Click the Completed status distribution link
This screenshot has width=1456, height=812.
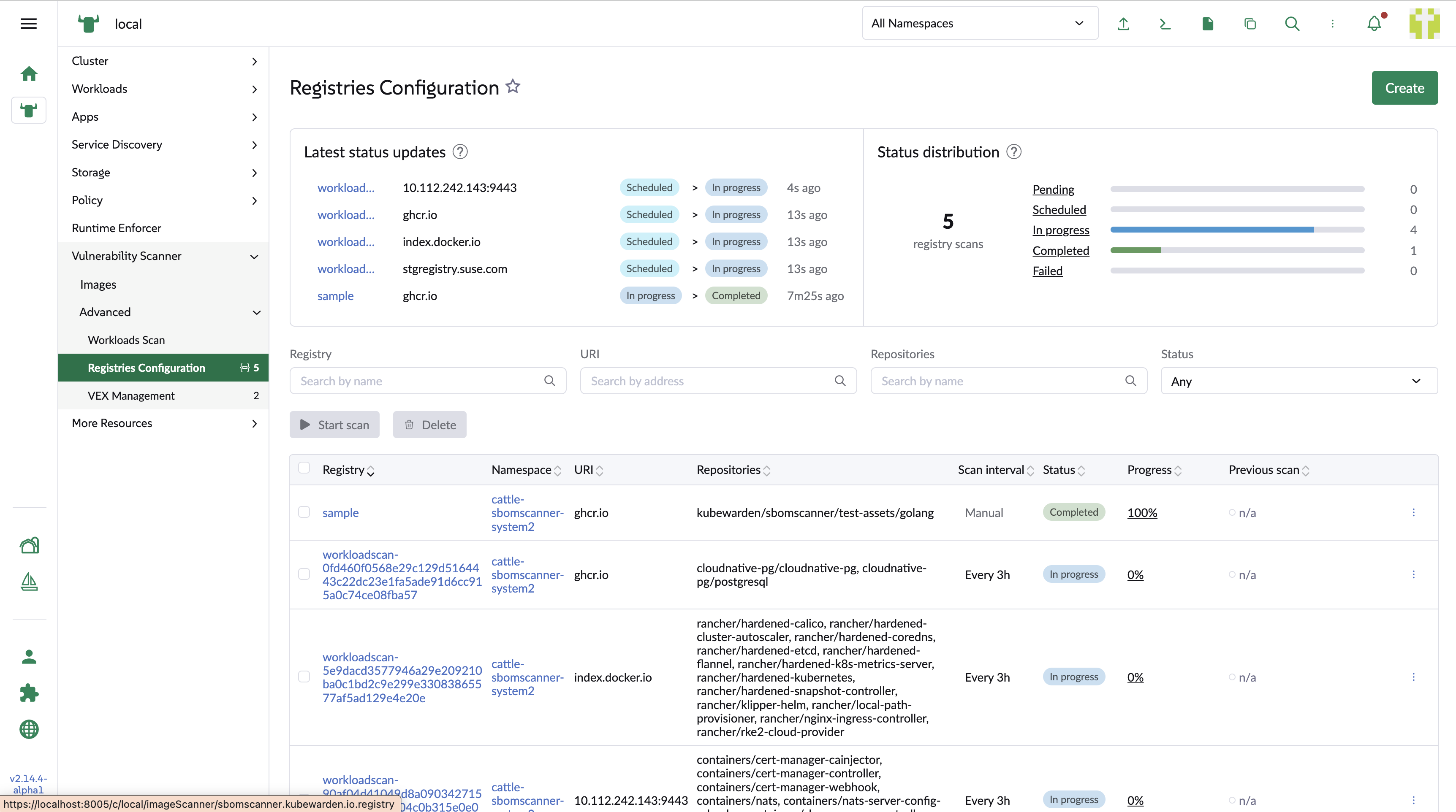click(1060, 250)
